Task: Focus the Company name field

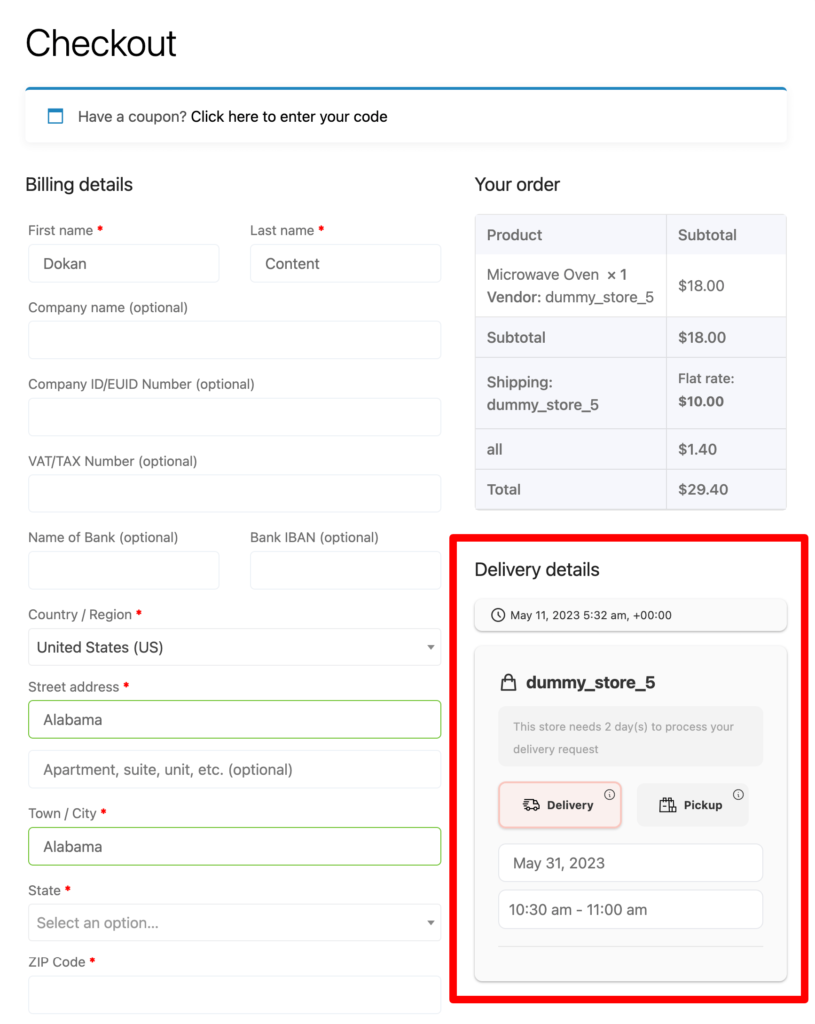Action: 234,340
